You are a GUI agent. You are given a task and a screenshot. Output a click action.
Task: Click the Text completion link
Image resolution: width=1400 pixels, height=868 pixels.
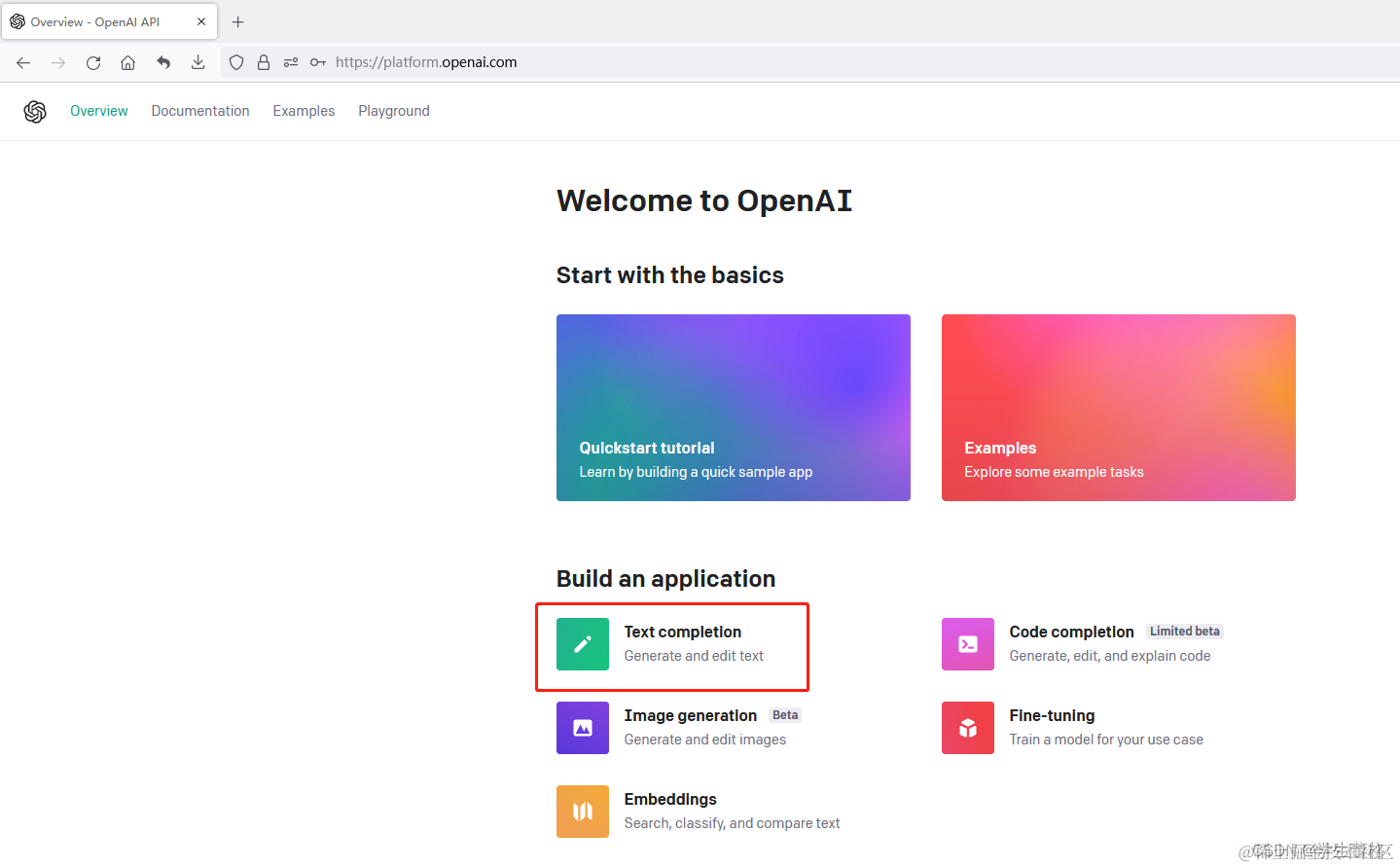coord(683,633)
